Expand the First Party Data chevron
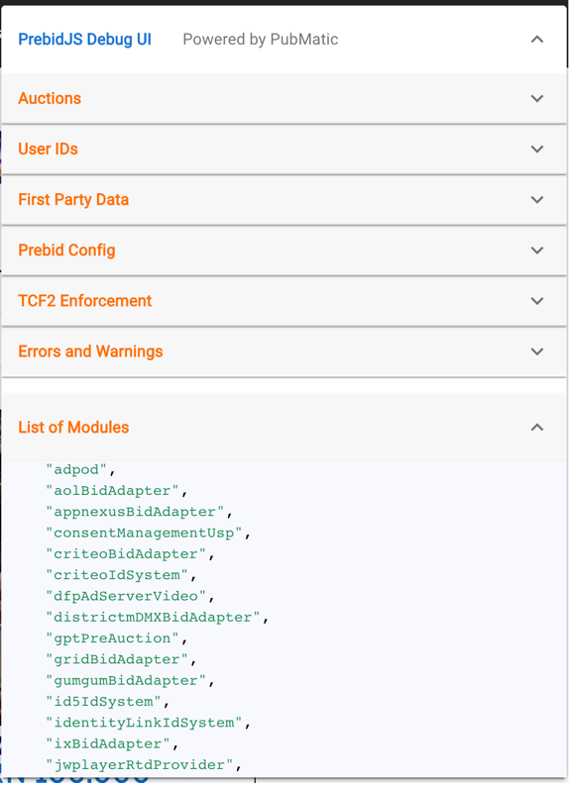This screenshot has width=571, height=788. pyautogui.click(x=537, y=200)
